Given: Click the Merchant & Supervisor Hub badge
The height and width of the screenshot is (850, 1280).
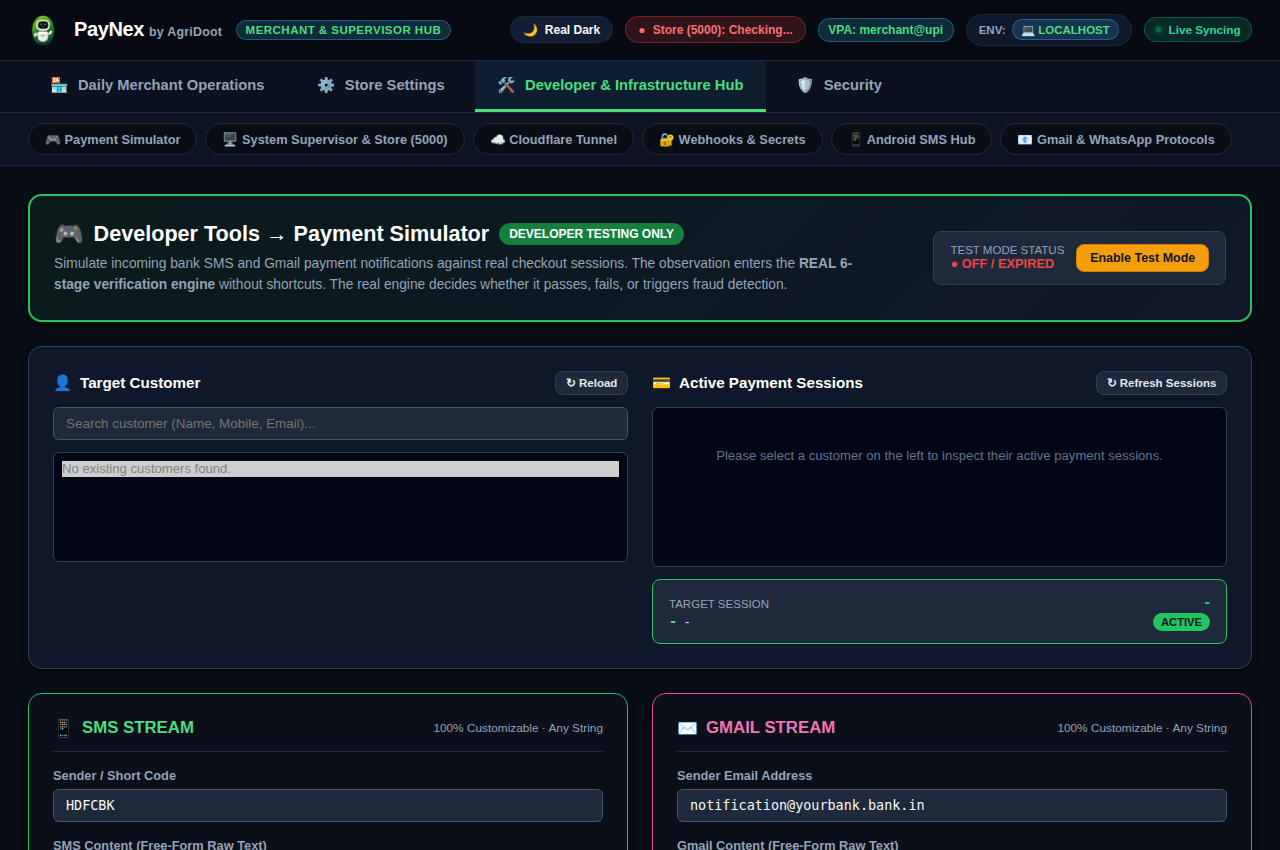Looking at the screenshot, I should pos(343,30).
